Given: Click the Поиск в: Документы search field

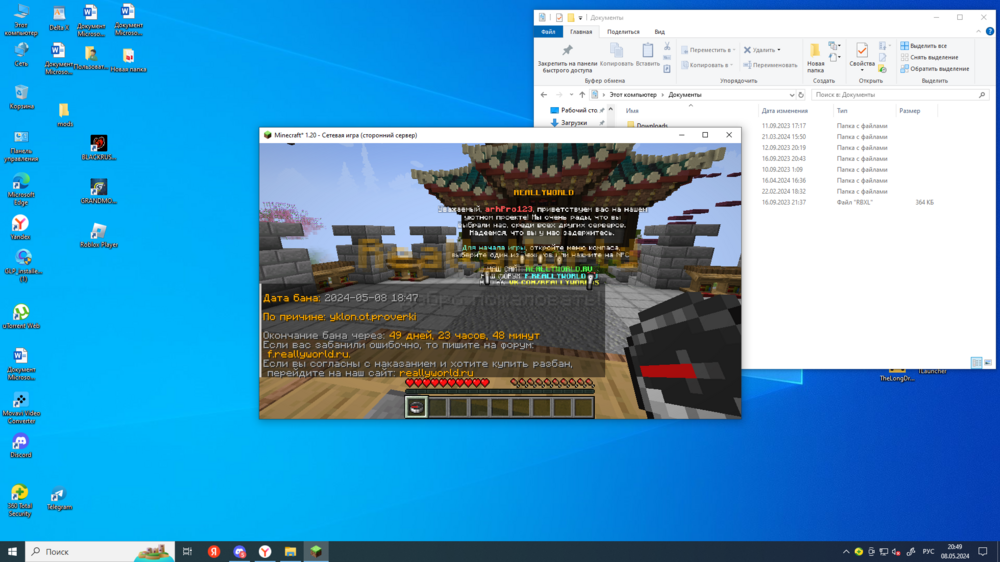Looking at the screenshot, I should 899,95.
